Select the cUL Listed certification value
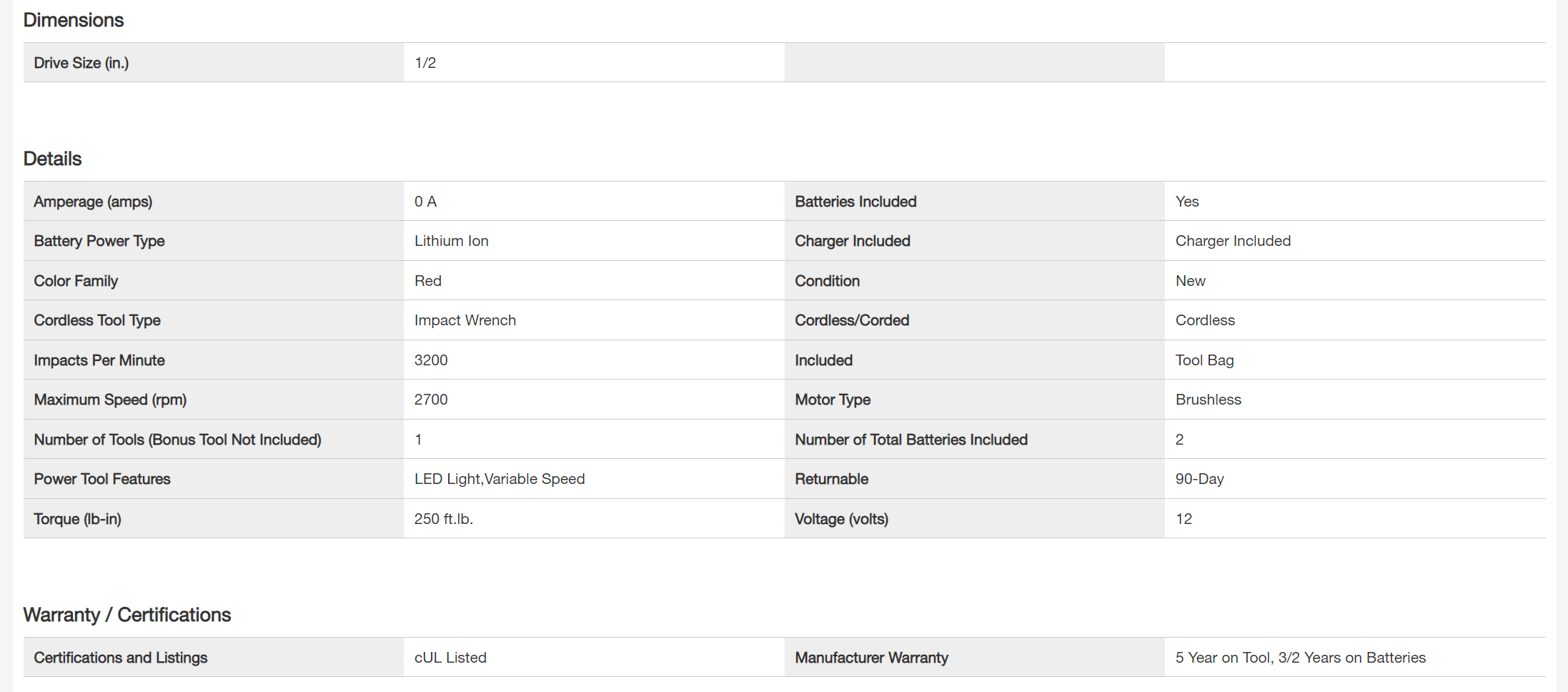Viewport: 1568px width, 692px height. pos(450,658)
